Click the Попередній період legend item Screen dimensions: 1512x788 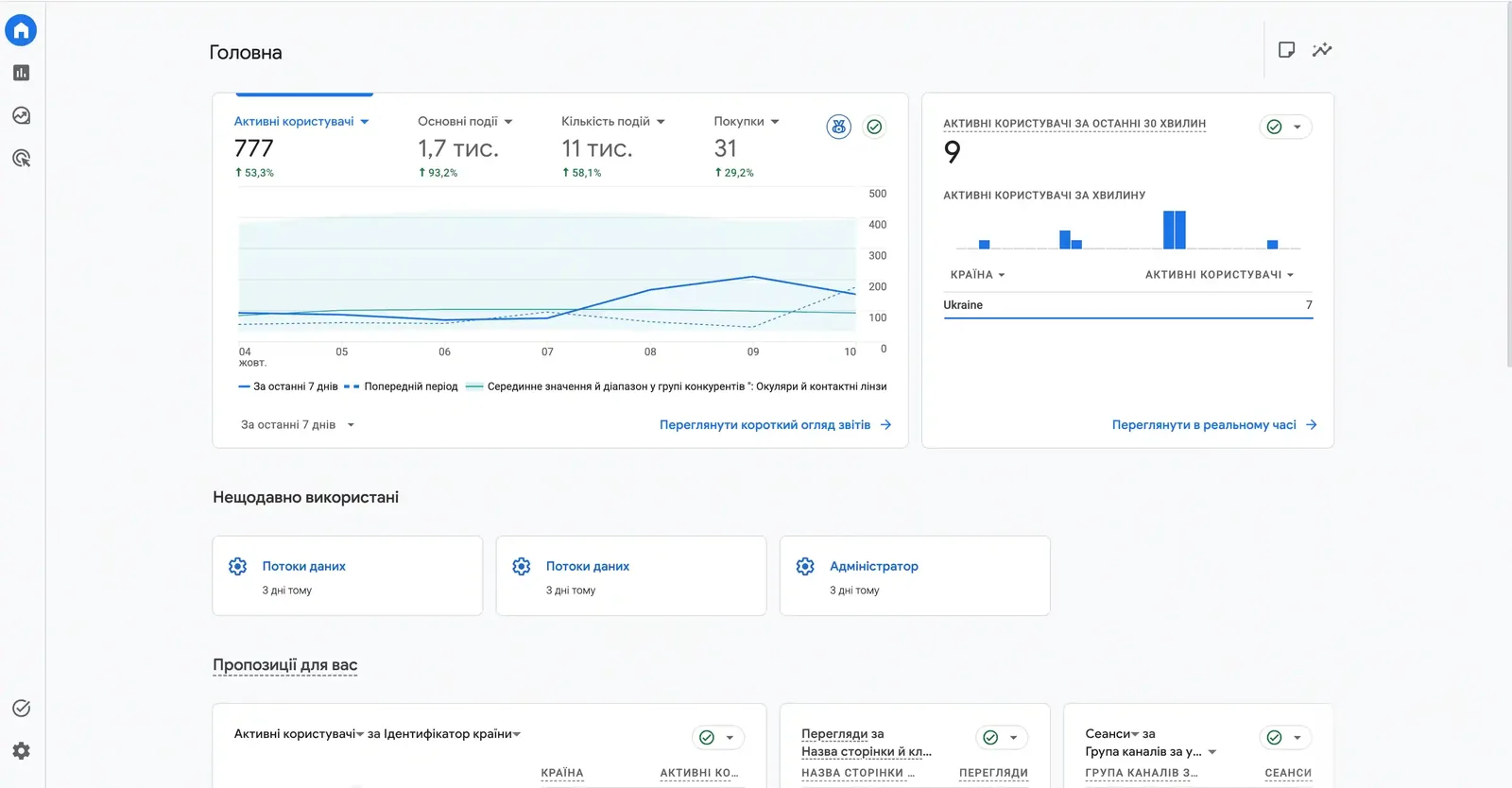402,386
